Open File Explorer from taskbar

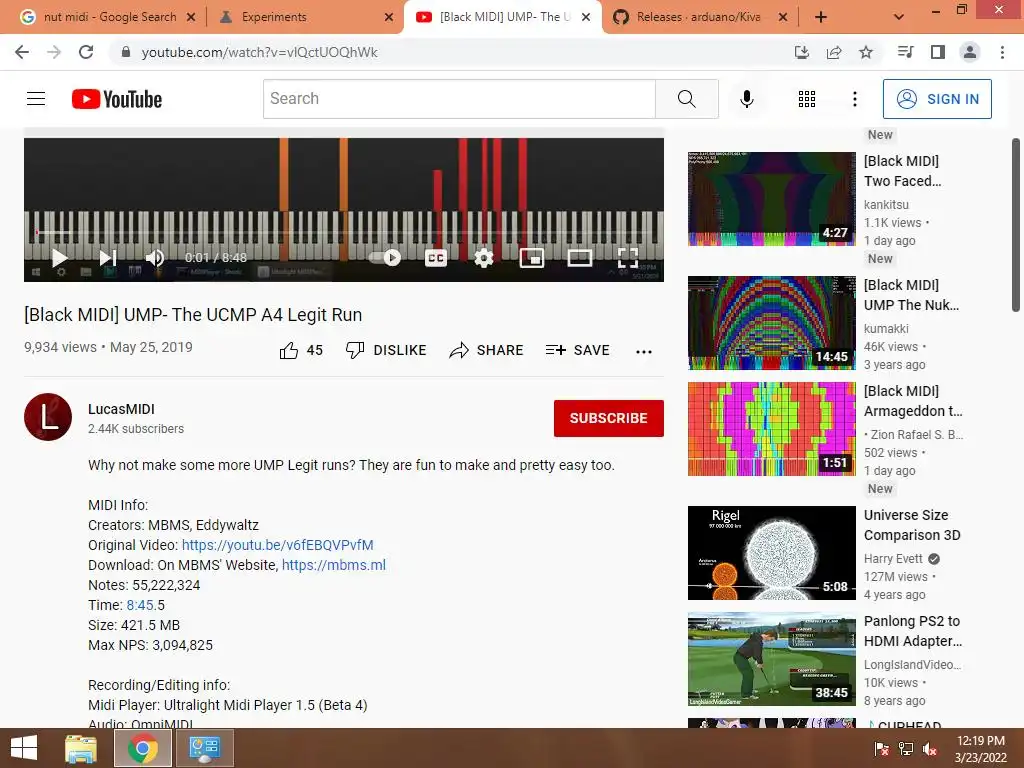81,748
